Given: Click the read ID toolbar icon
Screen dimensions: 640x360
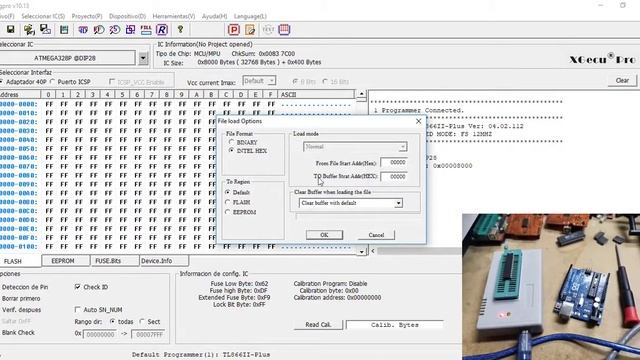Looking at the screenshot, I should 83,30.
